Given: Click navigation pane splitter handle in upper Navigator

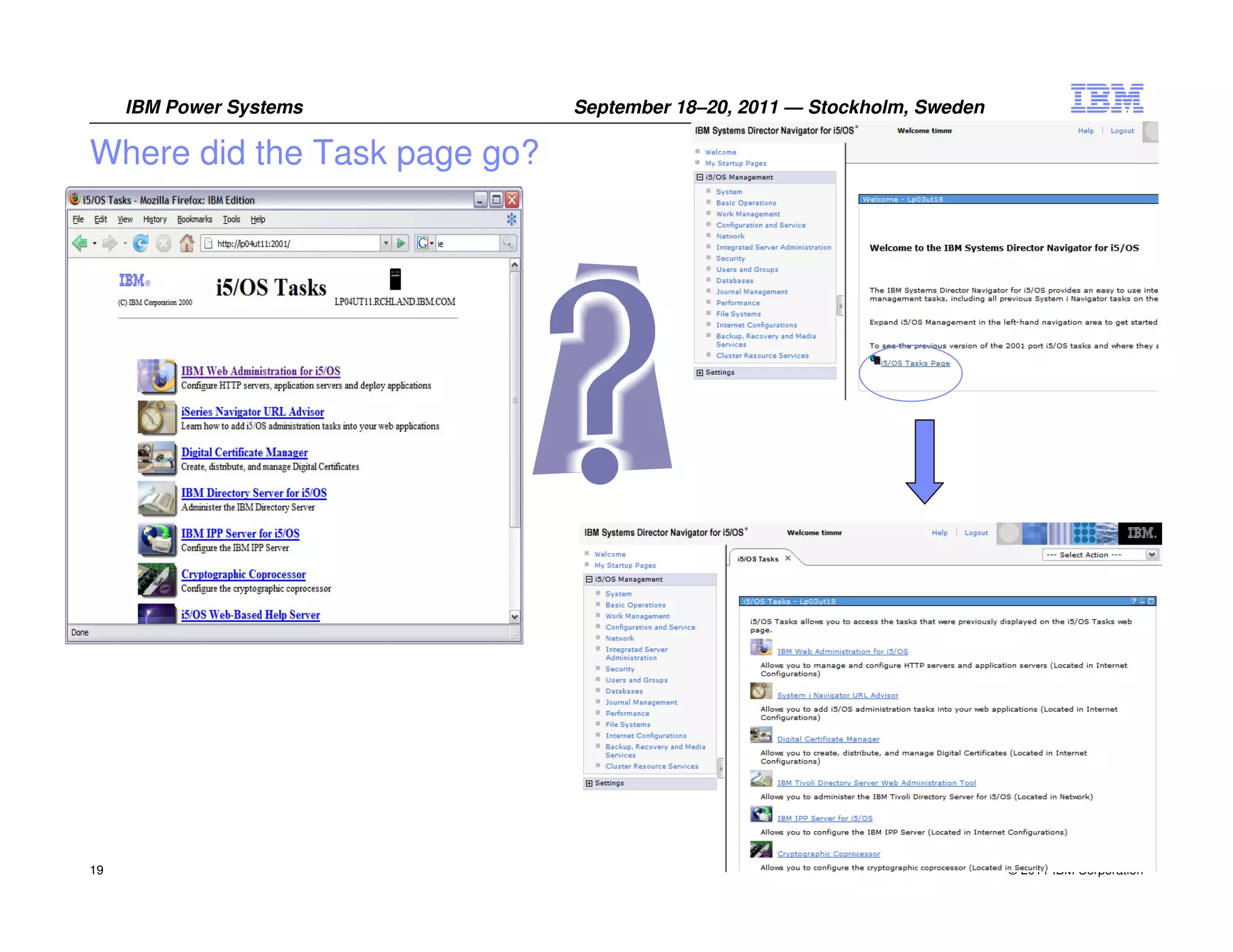Looking at the screenshot, I should point(840,306).
